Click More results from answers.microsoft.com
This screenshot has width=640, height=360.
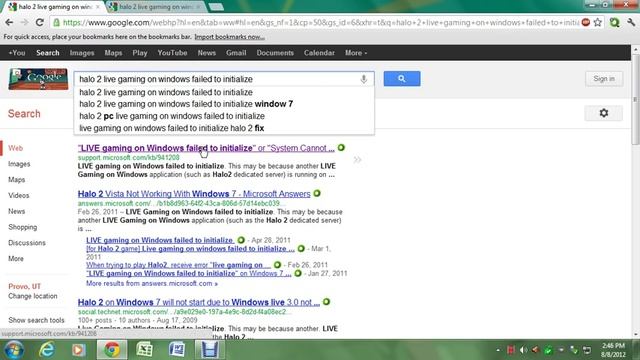(152, 283)
